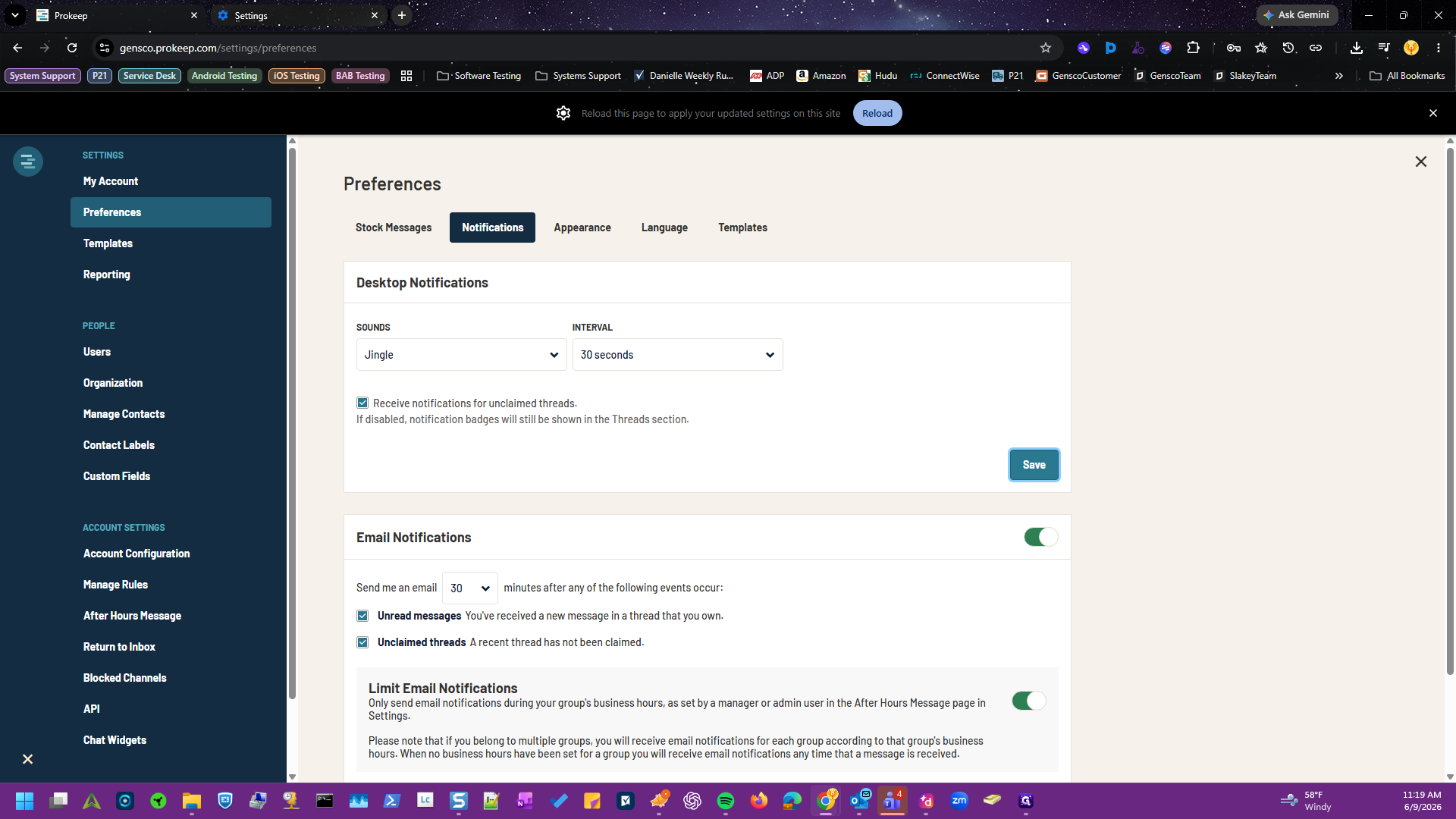Open the Language tab
1456x819 pixels.
point(664,227)
